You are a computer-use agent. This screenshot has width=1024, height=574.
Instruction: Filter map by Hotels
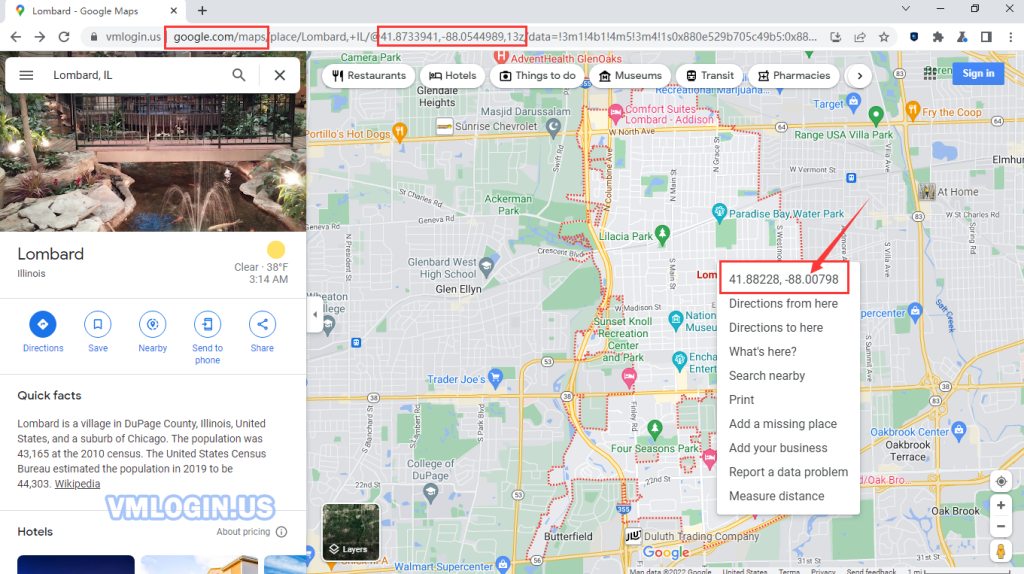point(453,76)
